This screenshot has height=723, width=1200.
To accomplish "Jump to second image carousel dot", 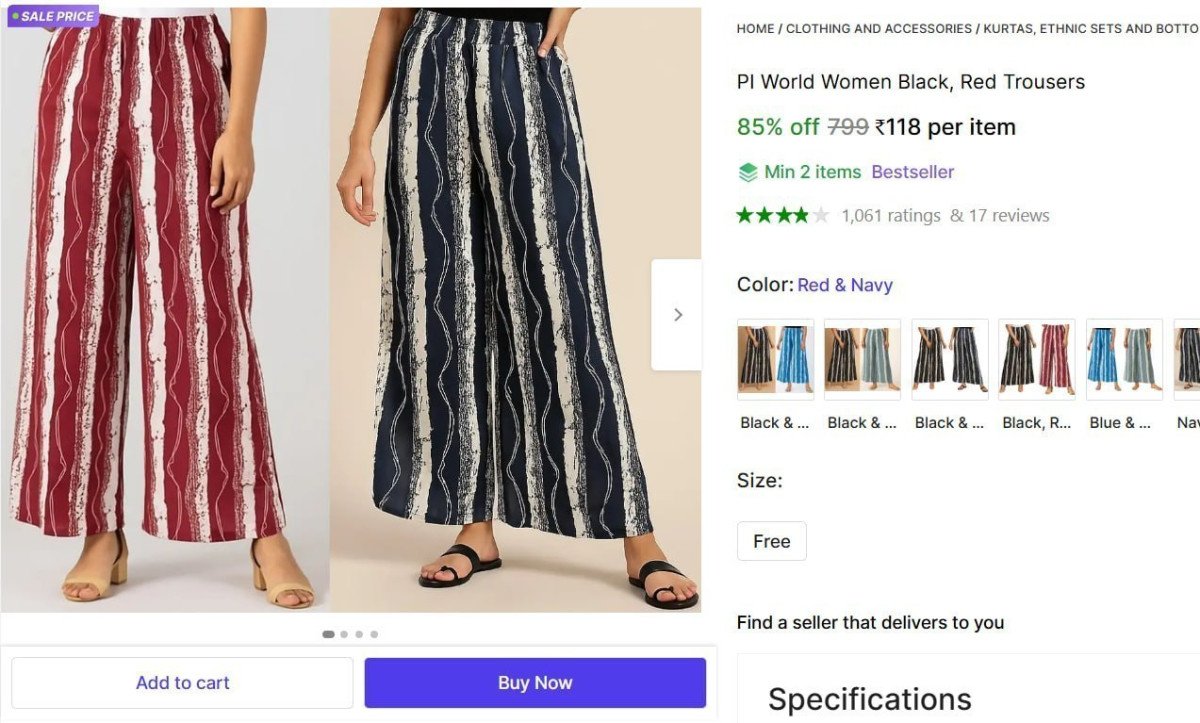I will [x=344, y=634].
